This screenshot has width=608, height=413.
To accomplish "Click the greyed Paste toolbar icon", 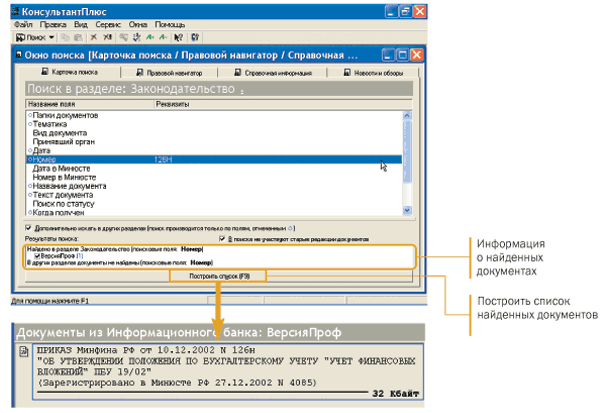I will [78, 37].
